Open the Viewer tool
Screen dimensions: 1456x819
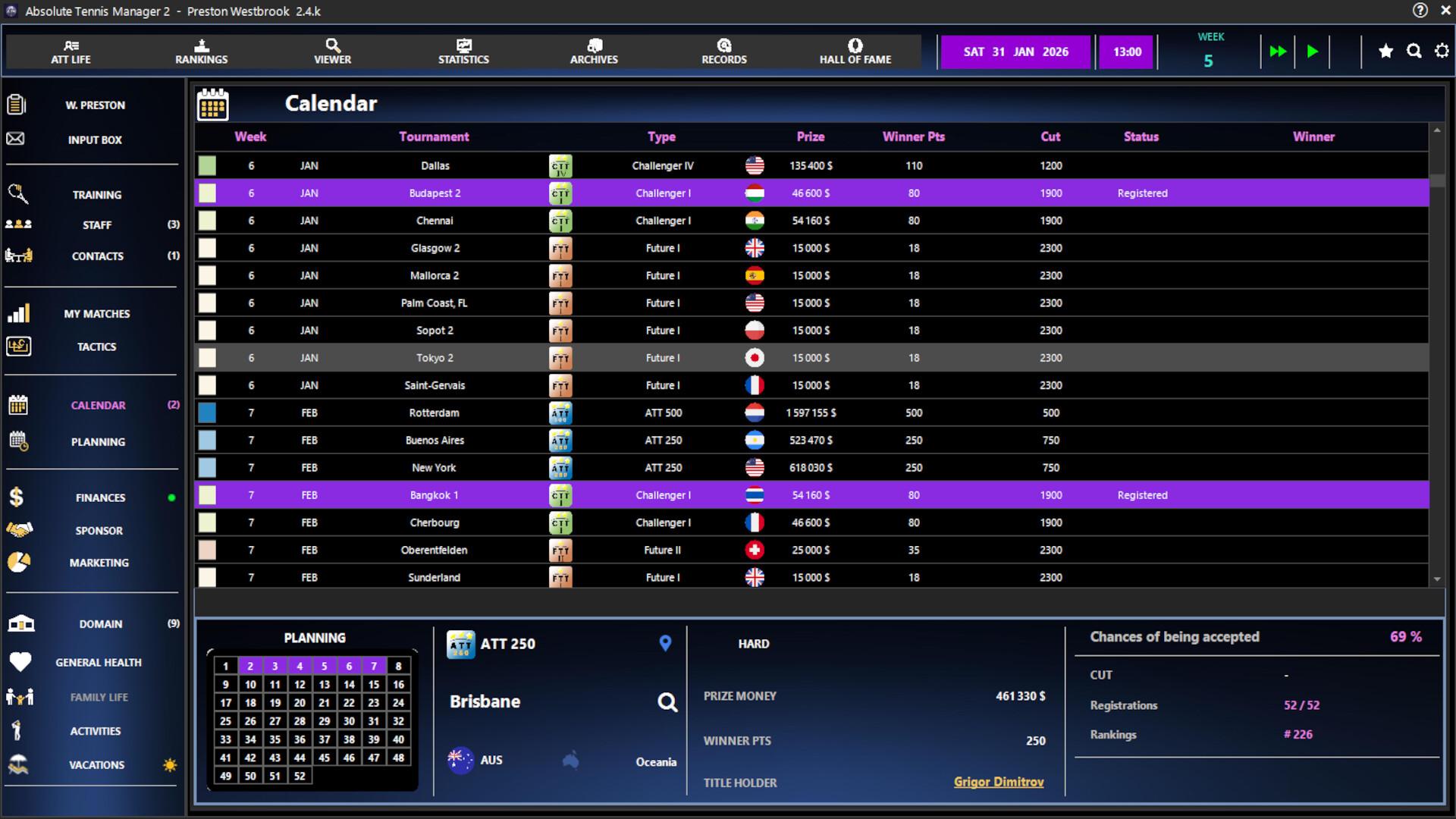333,52
